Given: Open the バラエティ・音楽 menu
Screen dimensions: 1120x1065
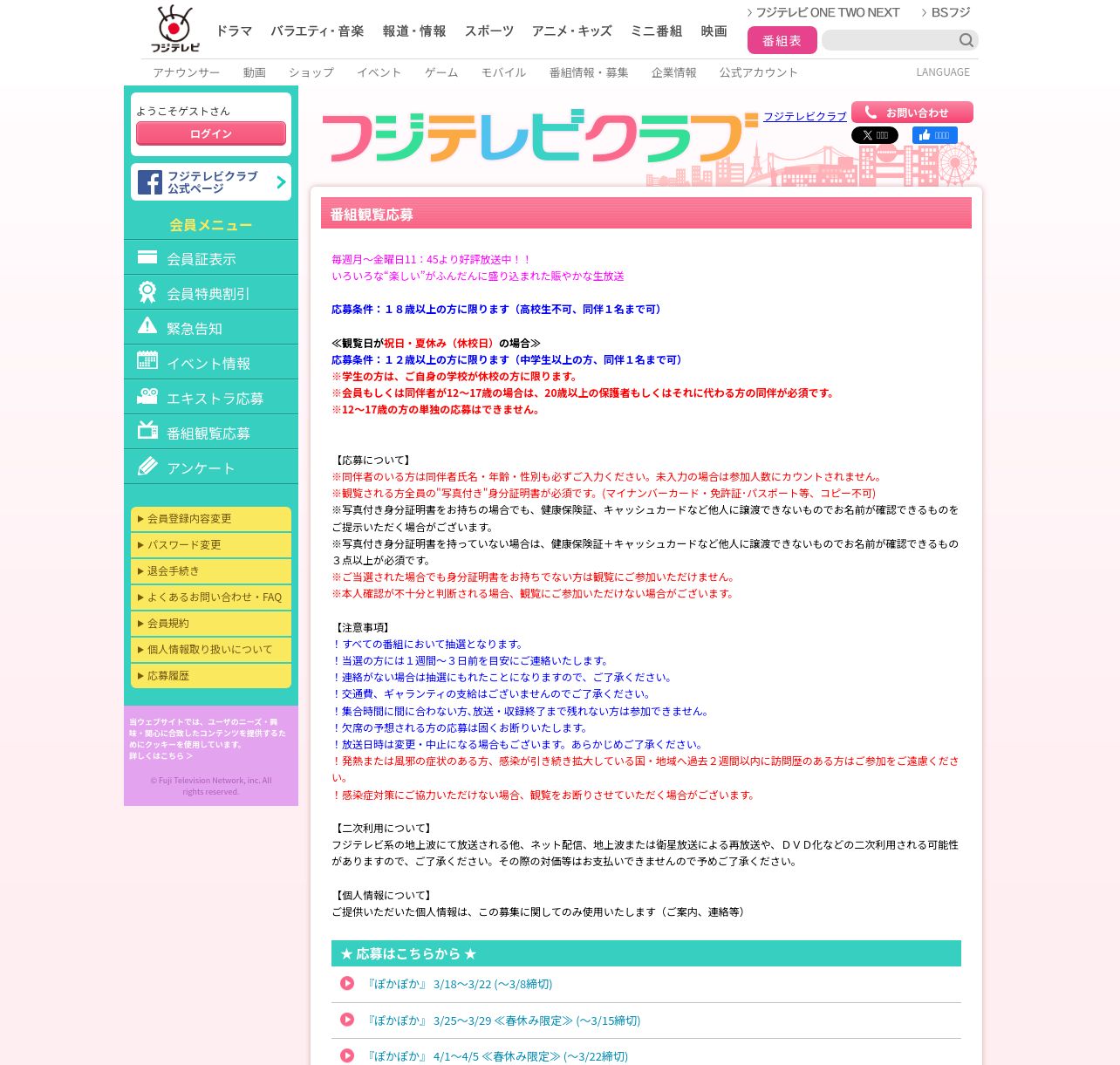Looking at the screenshot, I should [318, 31].
